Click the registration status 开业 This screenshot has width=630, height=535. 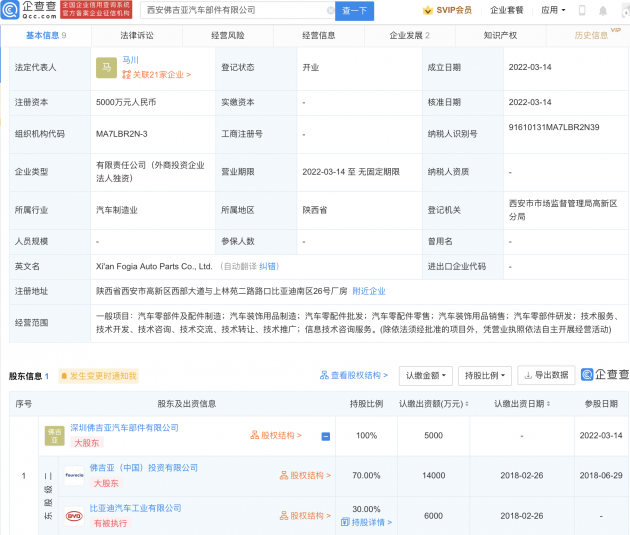[x=311, y=67]
